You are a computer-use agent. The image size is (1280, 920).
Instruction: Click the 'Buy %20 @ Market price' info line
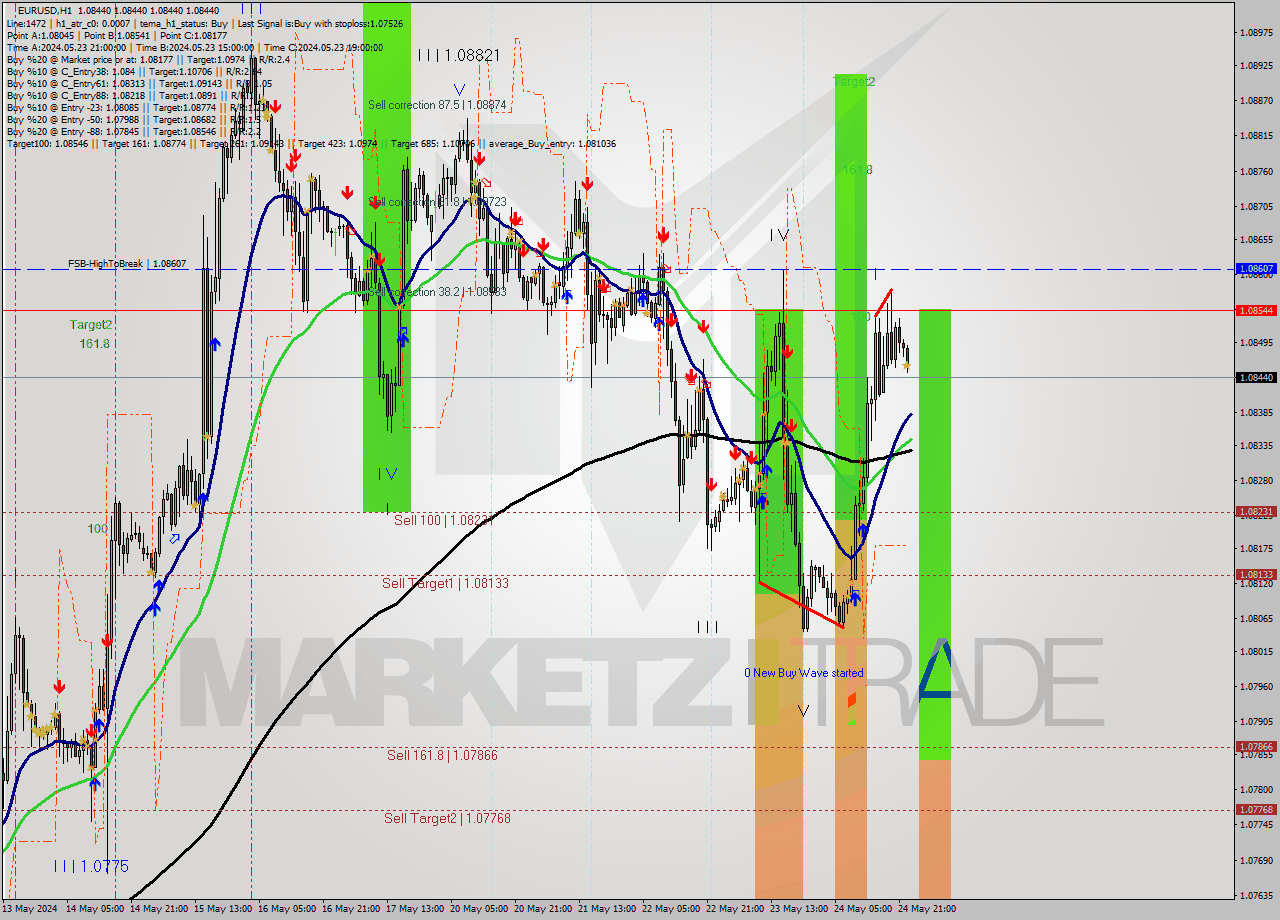pos(147,59)
